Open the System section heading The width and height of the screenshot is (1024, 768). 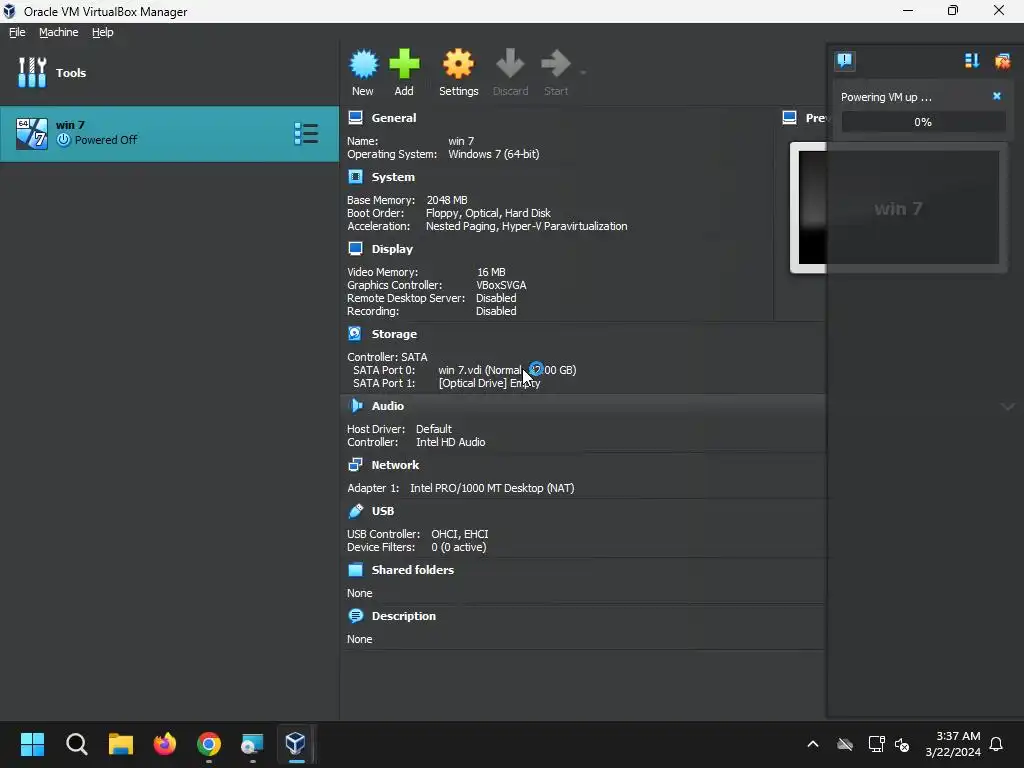click(393, 177)
